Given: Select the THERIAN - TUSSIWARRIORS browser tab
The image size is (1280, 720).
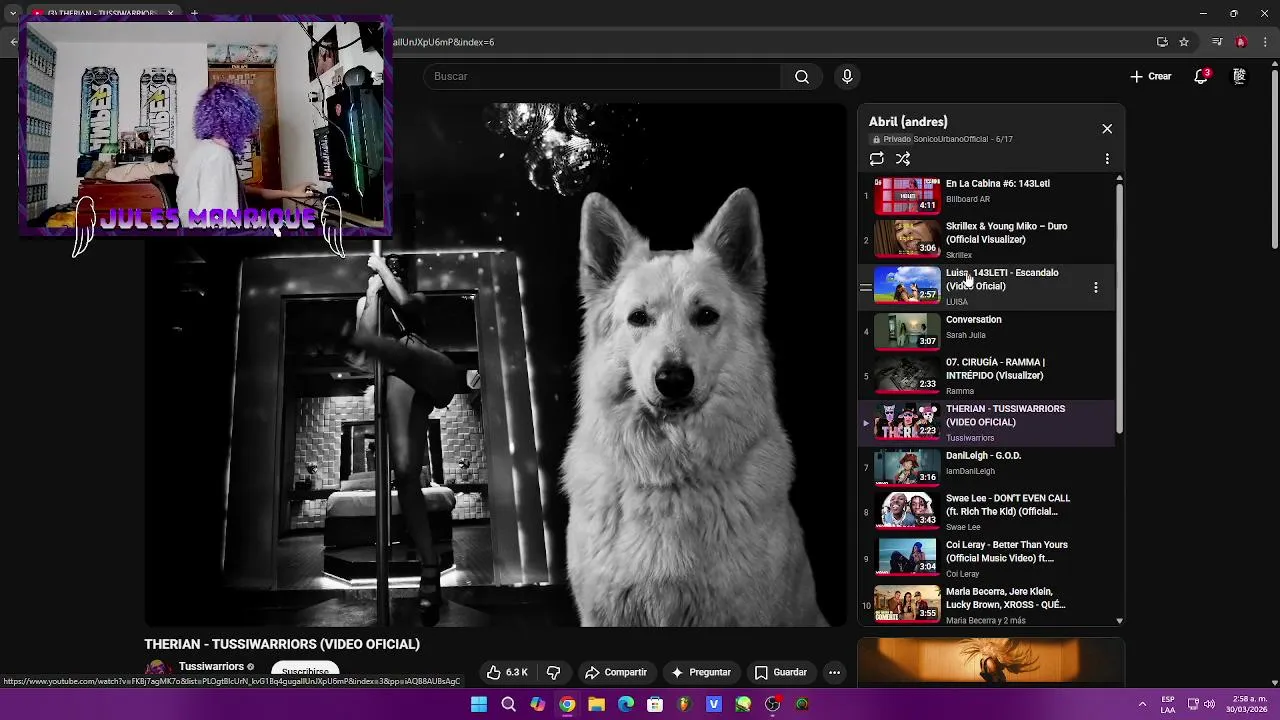Looking at the screenshot, I should (100, 13).
